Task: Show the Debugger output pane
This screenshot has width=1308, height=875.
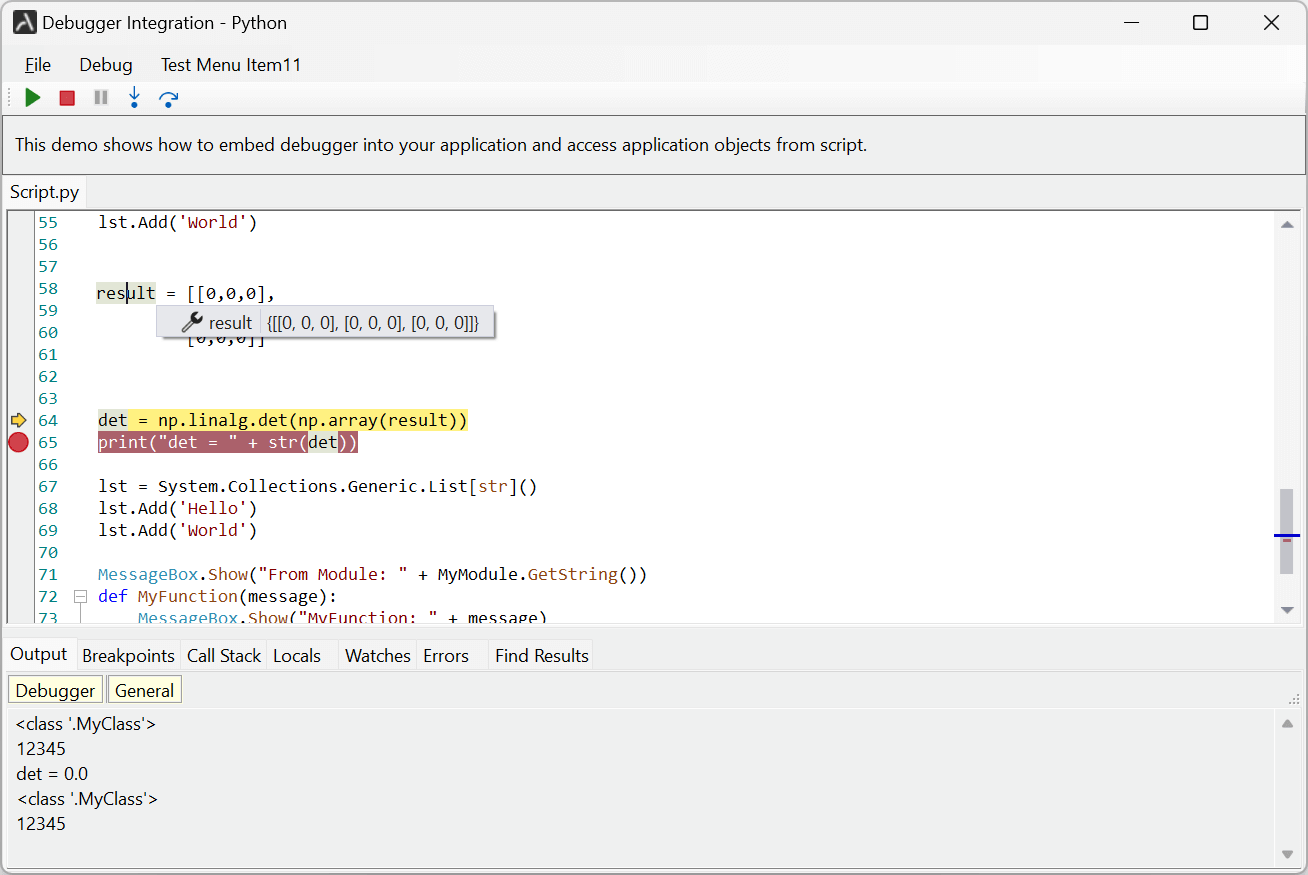Action: pos(55,690)
